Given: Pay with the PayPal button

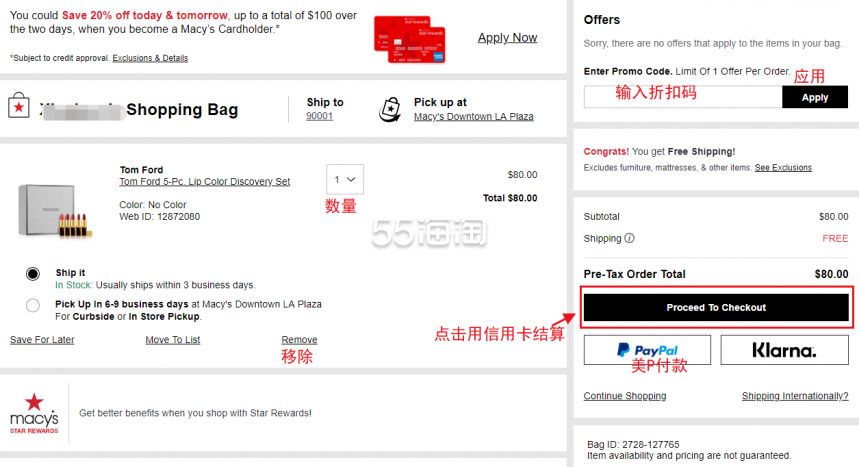Looking at the screenshot, I should click(x=647, y=350).
